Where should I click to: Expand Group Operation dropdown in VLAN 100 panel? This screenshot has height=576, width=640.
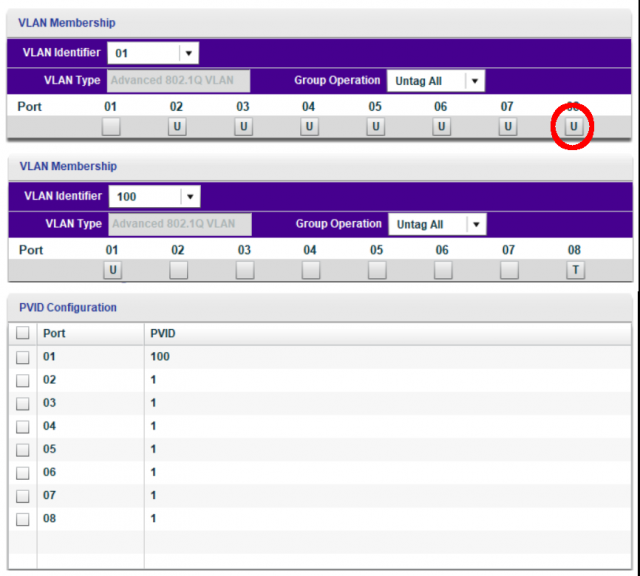[x=476, y=225]
